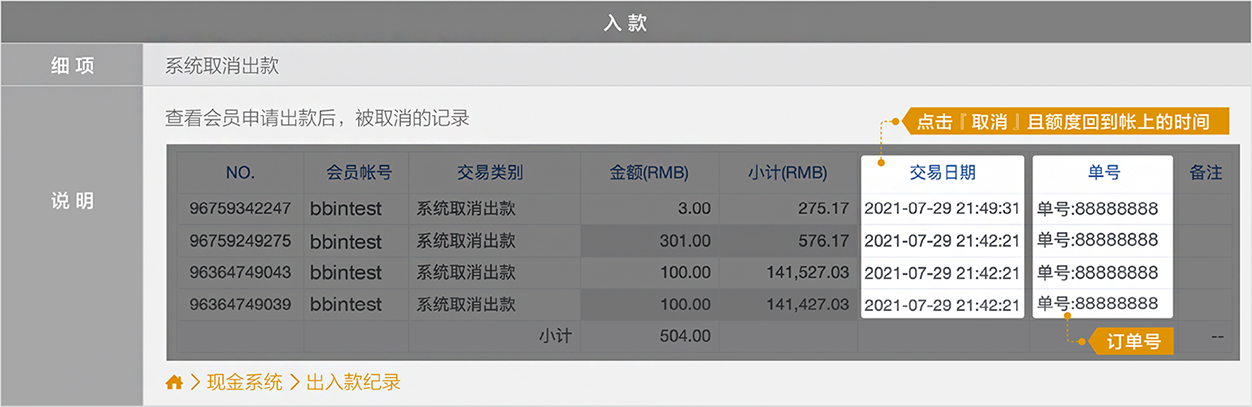Go to the 出入款纪录 breadcrumb link
Screen dimensions: 1252x407
[x=354, y=382]
